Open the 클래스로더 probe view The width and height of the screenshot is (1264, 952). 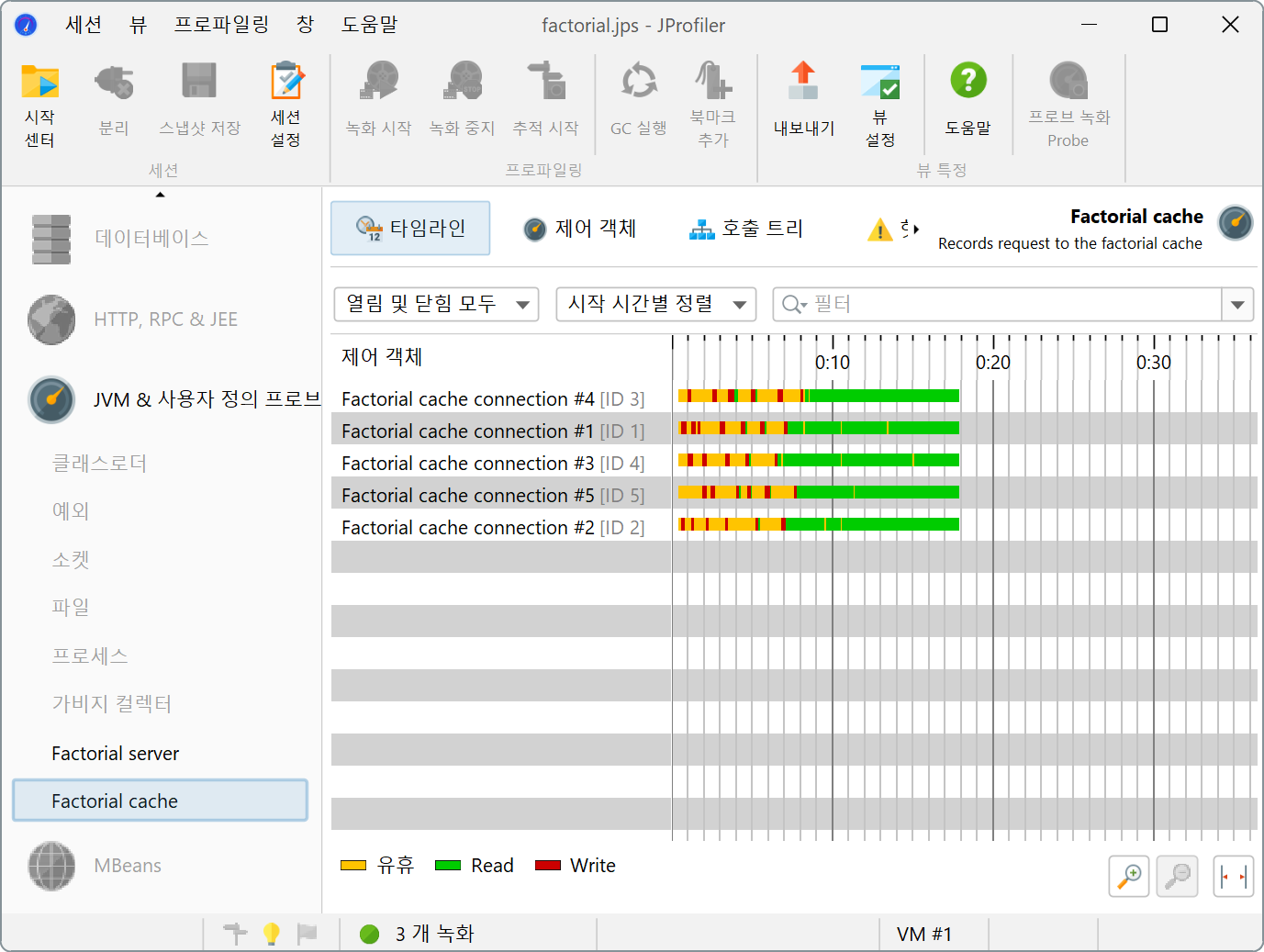(100, 464)
